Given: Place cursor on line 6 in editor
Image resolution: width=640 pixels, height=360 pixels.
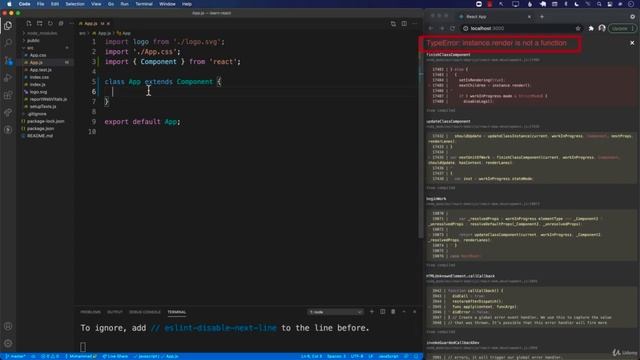Looking at the screenshot, I should click(x=261, y=91).
